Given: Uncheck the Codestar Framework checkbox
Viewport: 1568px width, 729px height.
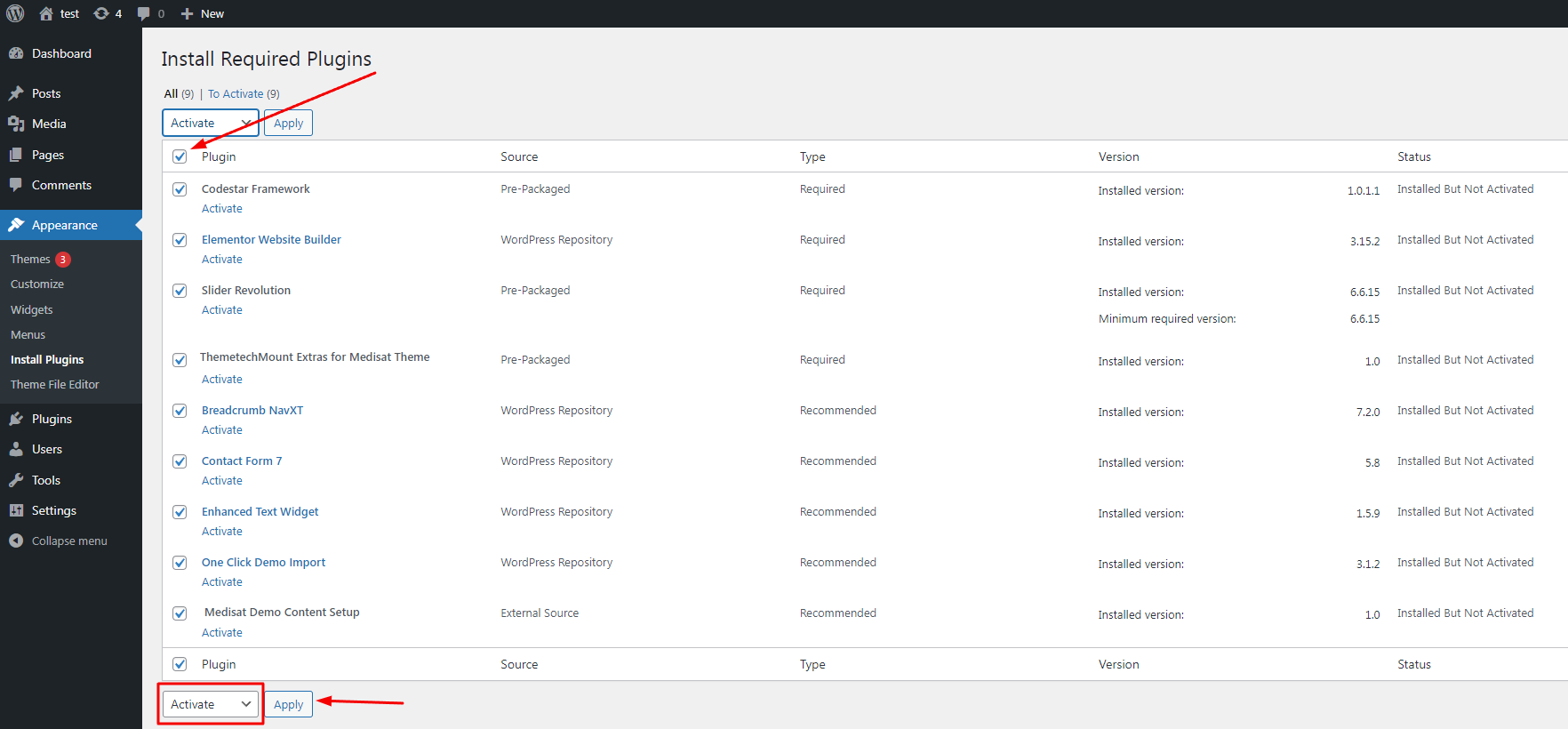Looking at the screenshot, I should coord(180,189).
